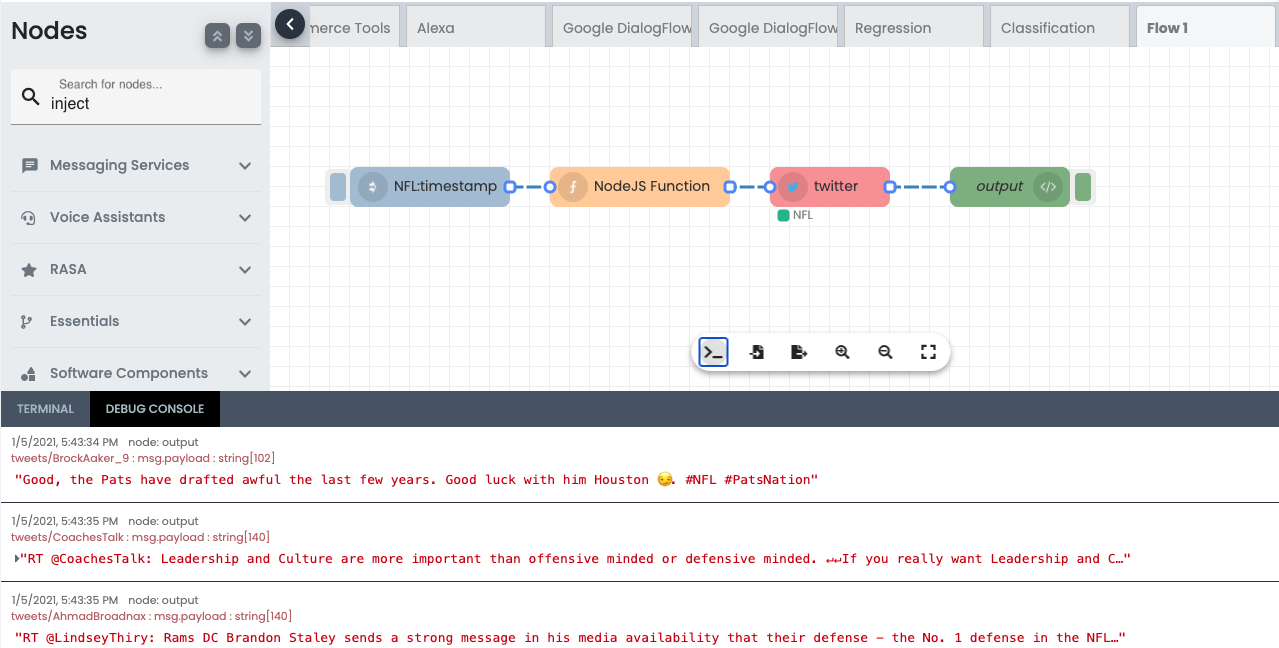Expand the Essentials category chevron
The height and width of the screenshot is (648, 1279).
pos(245,322)
